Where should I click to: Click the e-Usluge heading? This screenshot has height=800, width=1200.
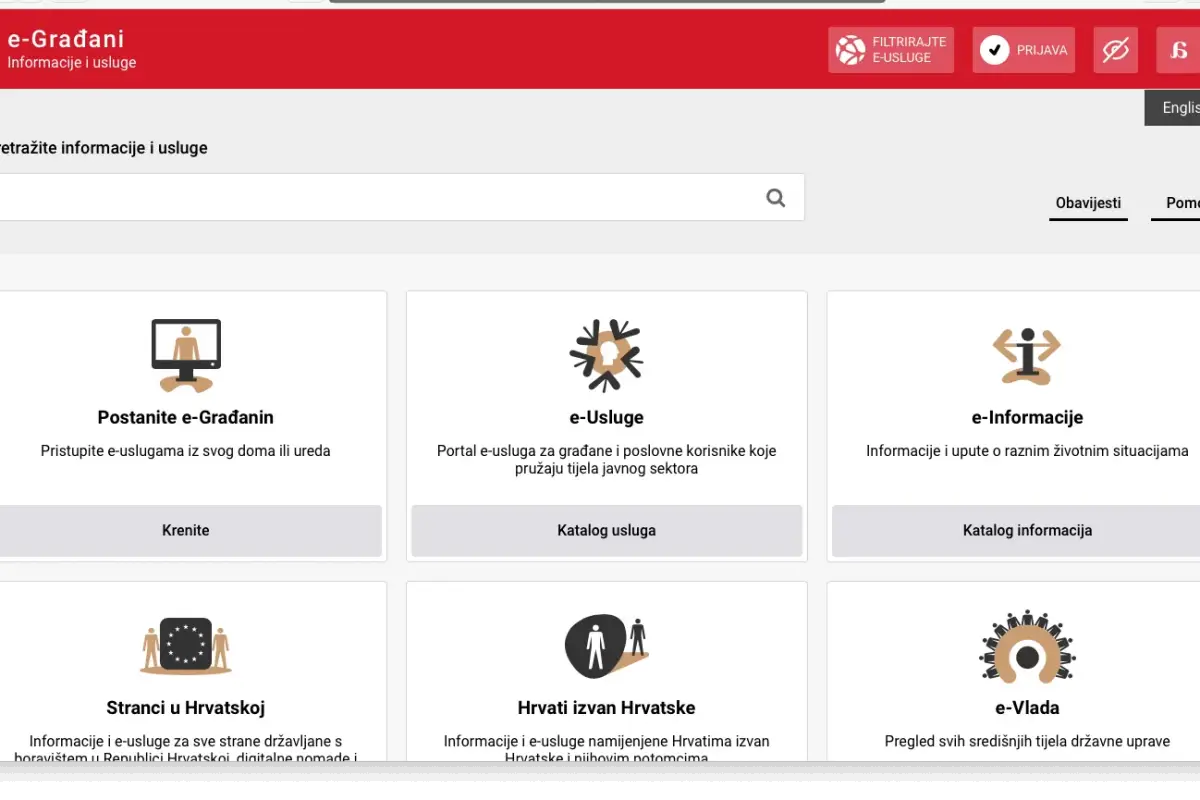606,417
